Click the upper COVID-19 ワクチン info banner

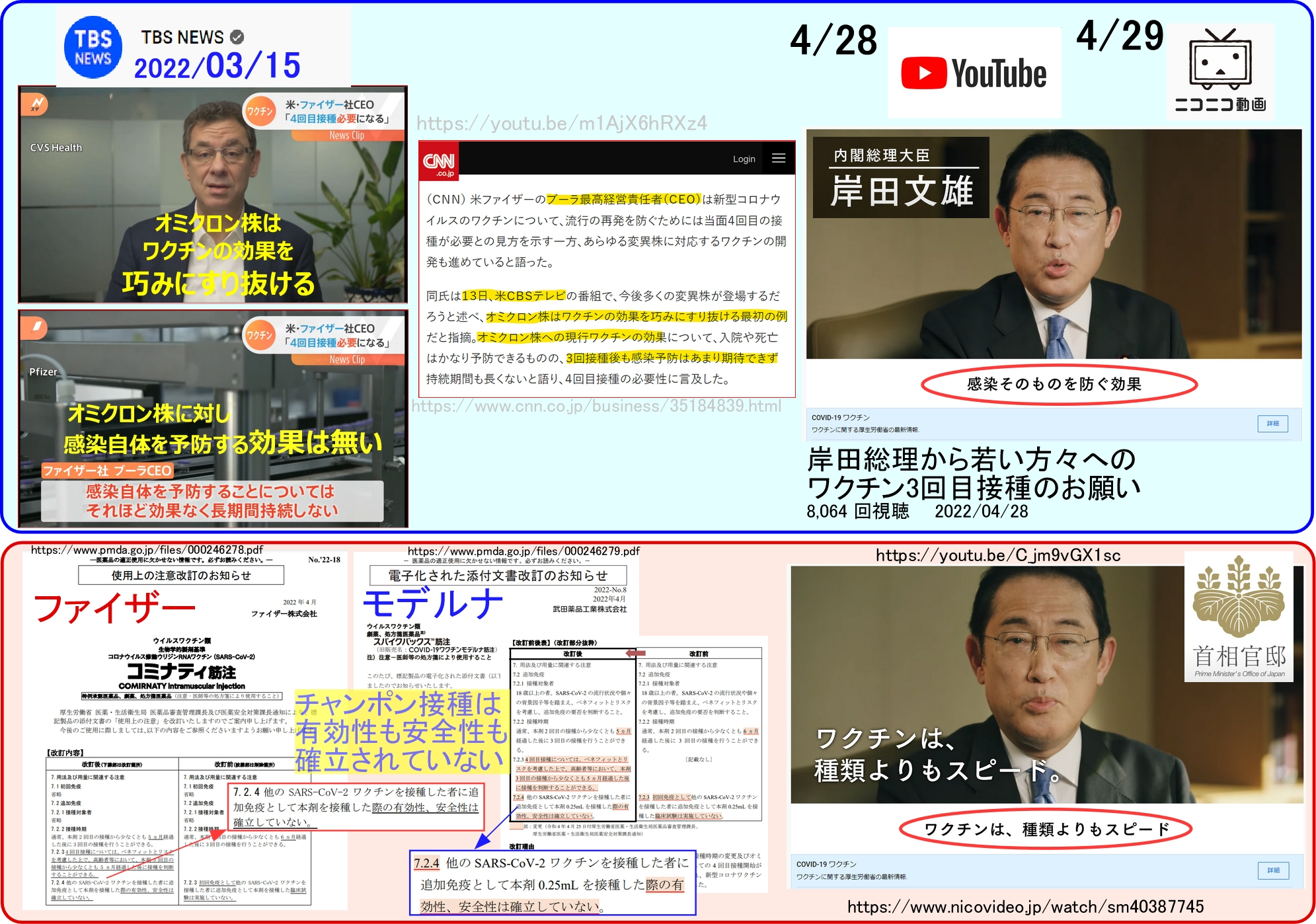point(1054,424)
